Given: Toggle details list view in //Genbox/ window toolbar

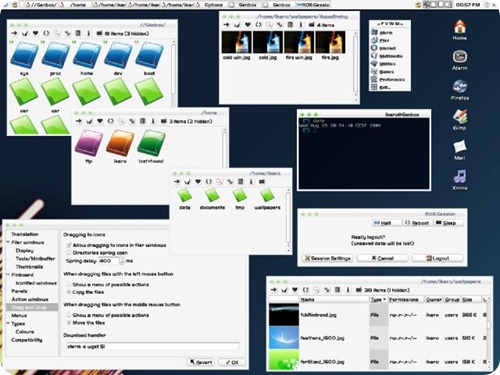Looking at the screenshot, I should [x=78, y=33].
